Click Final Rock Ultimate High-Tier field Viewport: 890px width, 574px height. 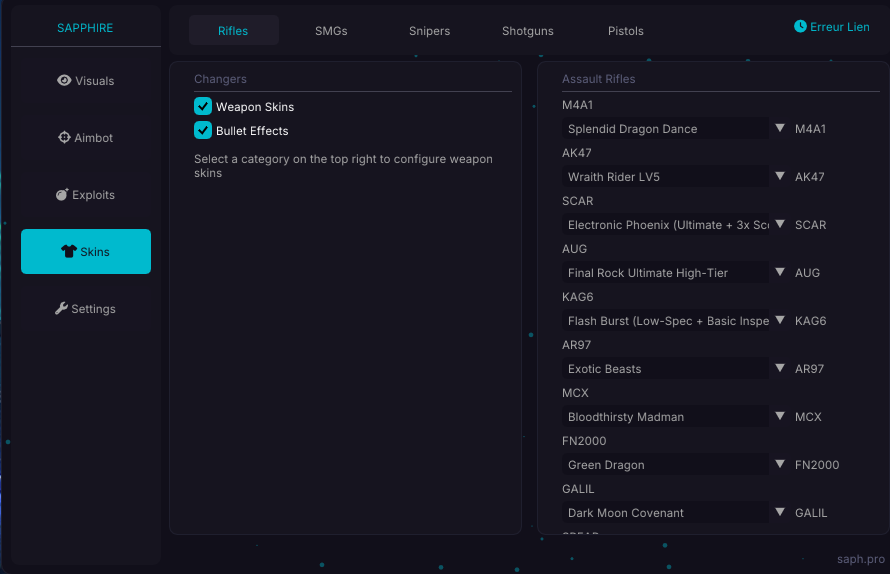pos(666,273)
